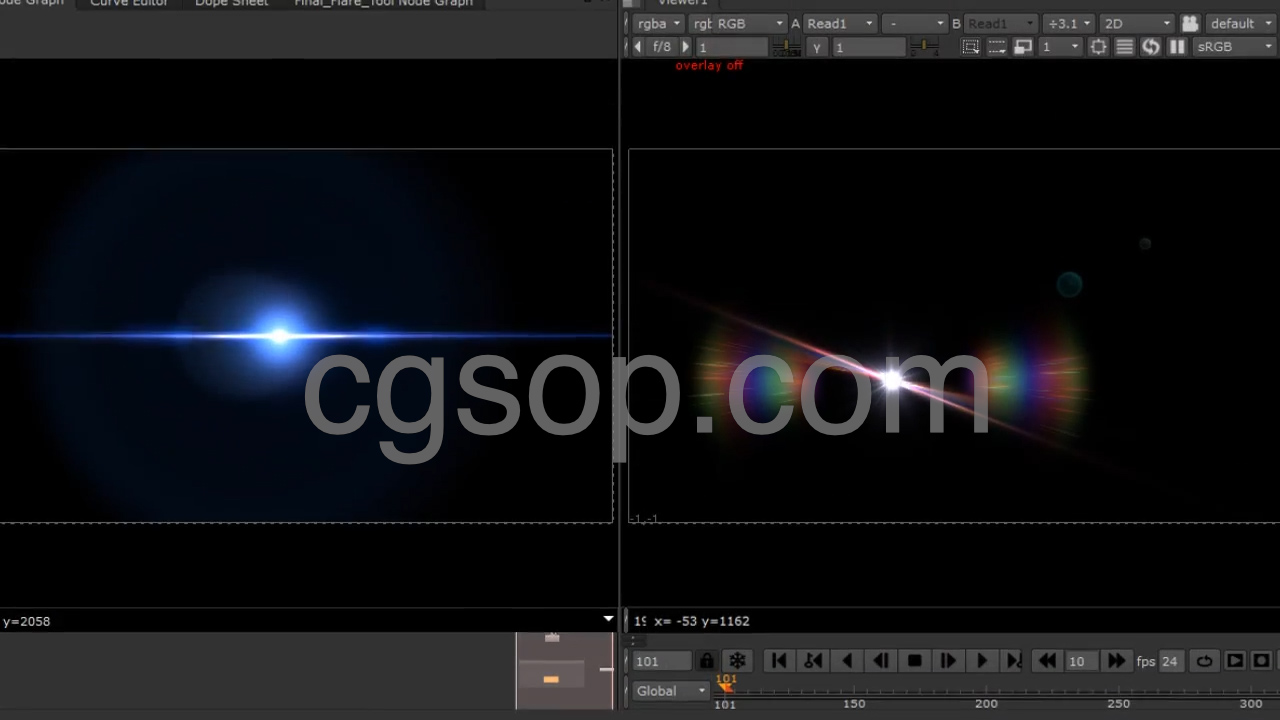Screen dimensions: 1280x720
Task: Adjust the viewer gamma slider
Action: (924, 47)
